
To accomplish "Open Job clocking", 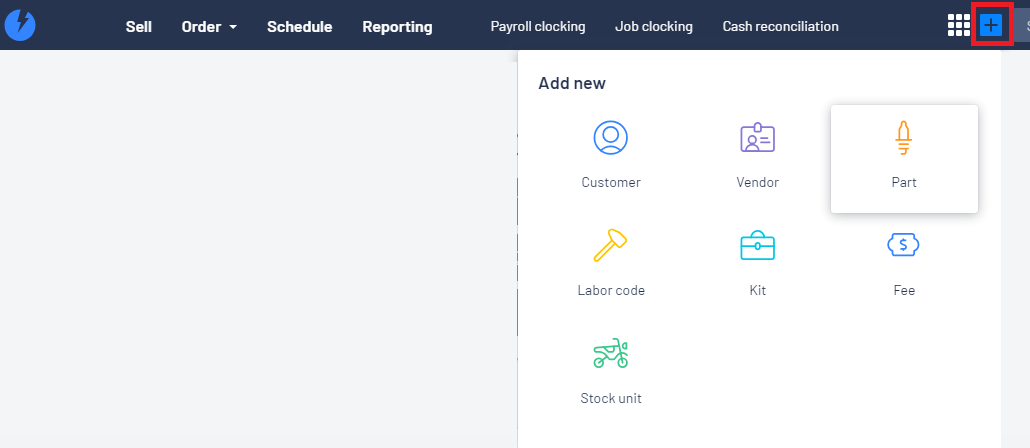I will pyautogui.click(x=654, y=26).
